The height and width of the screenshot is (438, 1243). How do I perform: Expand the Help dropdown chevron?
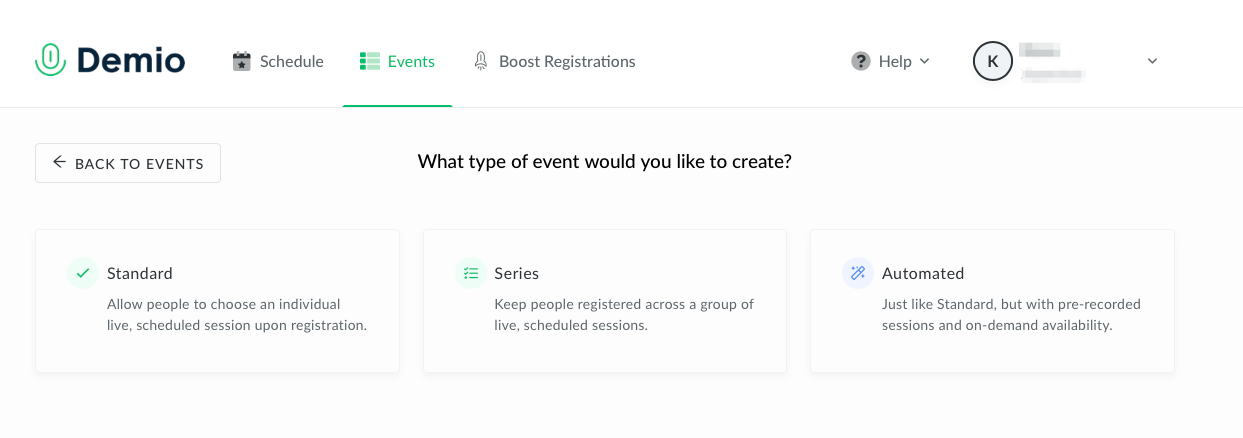924,61
